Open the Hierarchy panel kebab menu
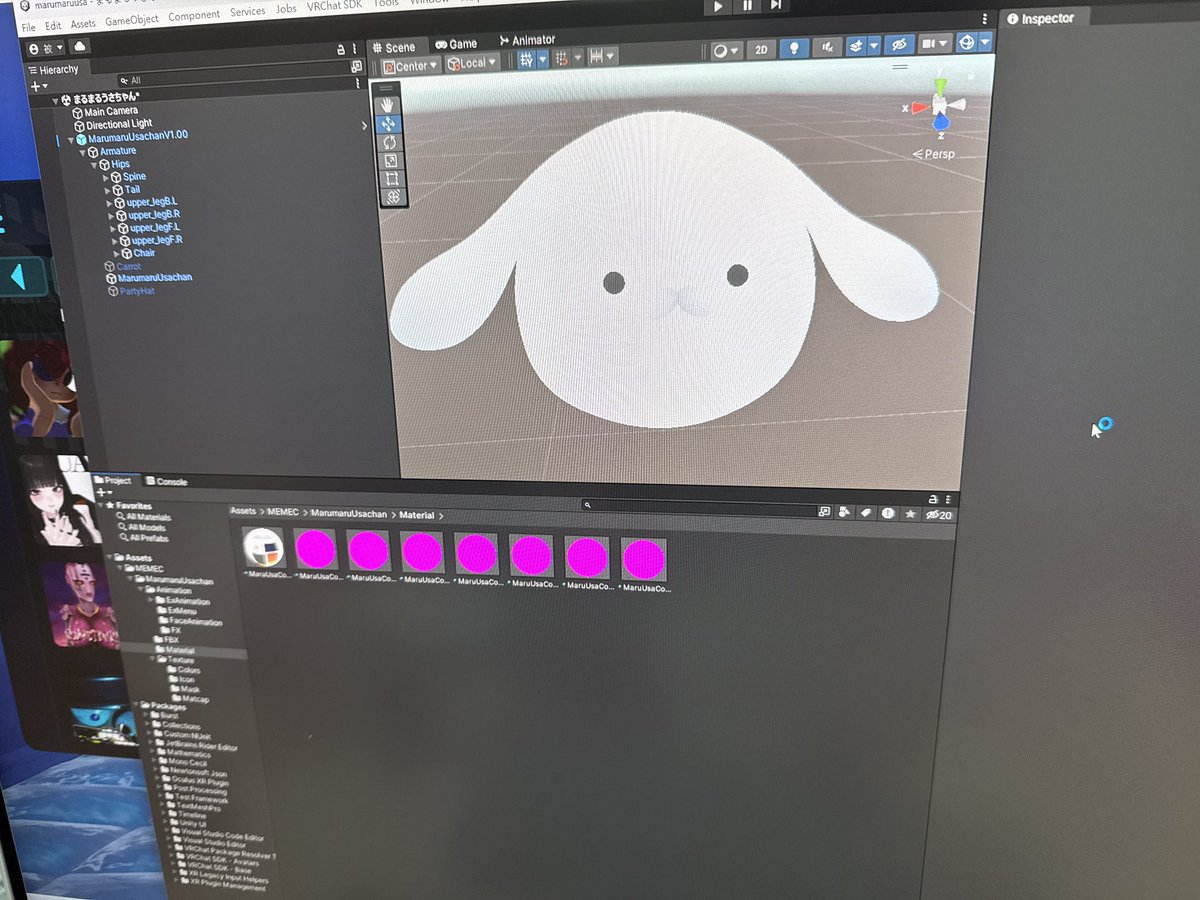The image size is (1200, 900). click(354, 48)
